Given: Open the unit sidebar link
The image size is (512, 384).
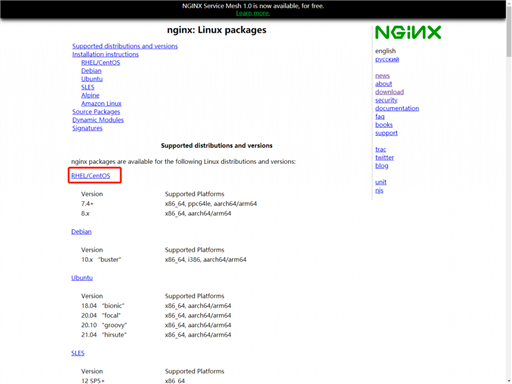Looking at the screenshot, I should pos(381,182).
